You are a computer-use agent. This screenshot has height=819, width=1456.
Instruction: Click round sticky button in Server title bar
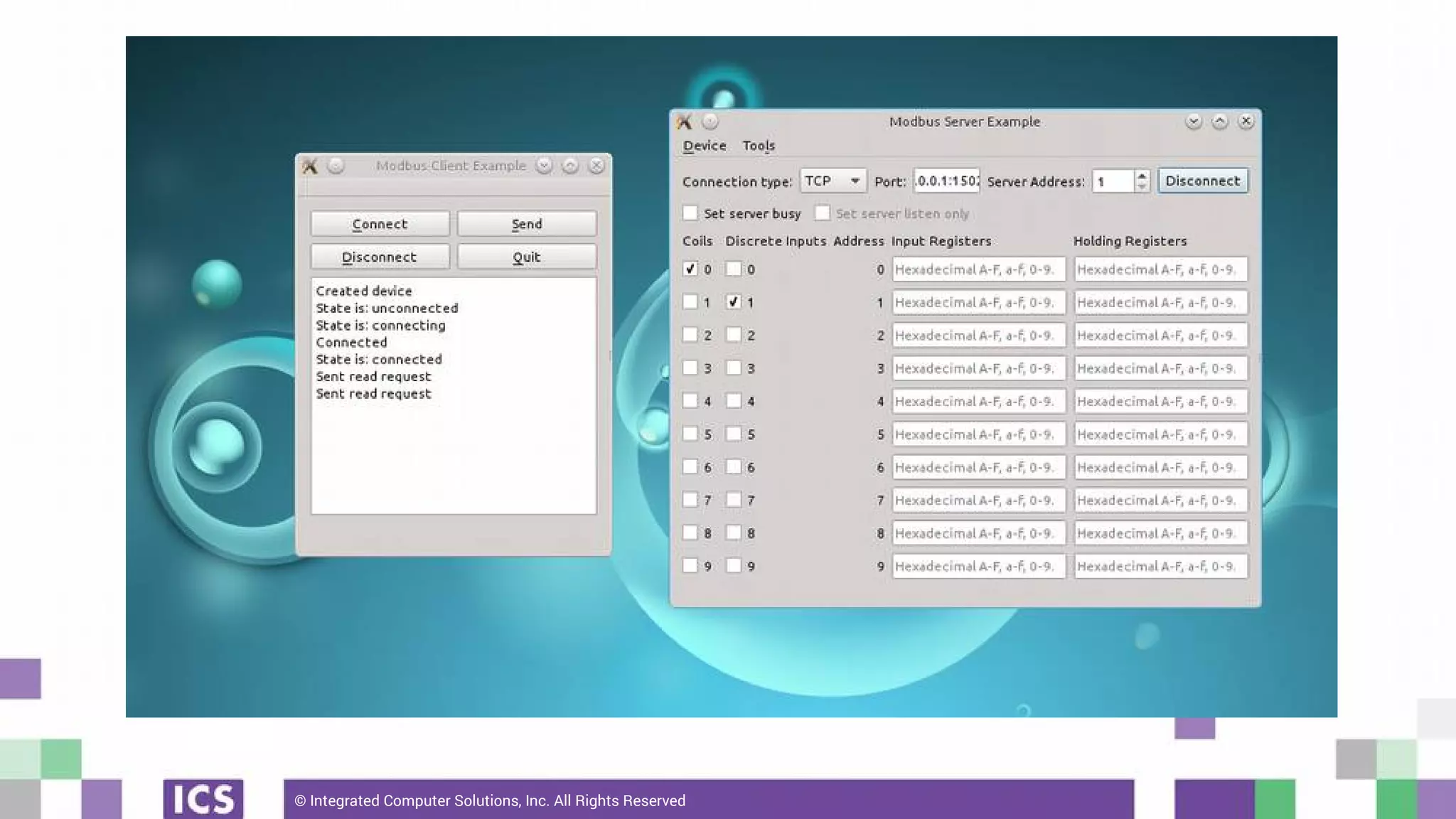(x=710, y=122)
